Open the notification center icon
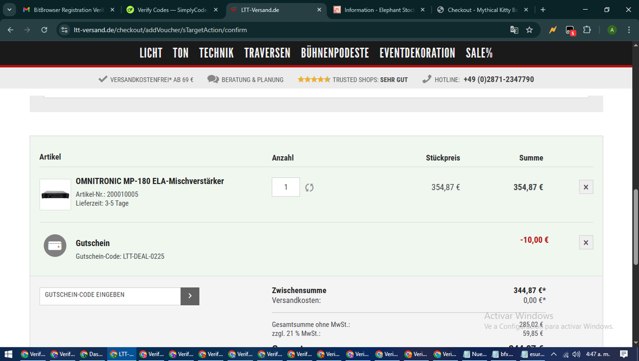This screenshot has width=639, height=361. click(624, 354)
